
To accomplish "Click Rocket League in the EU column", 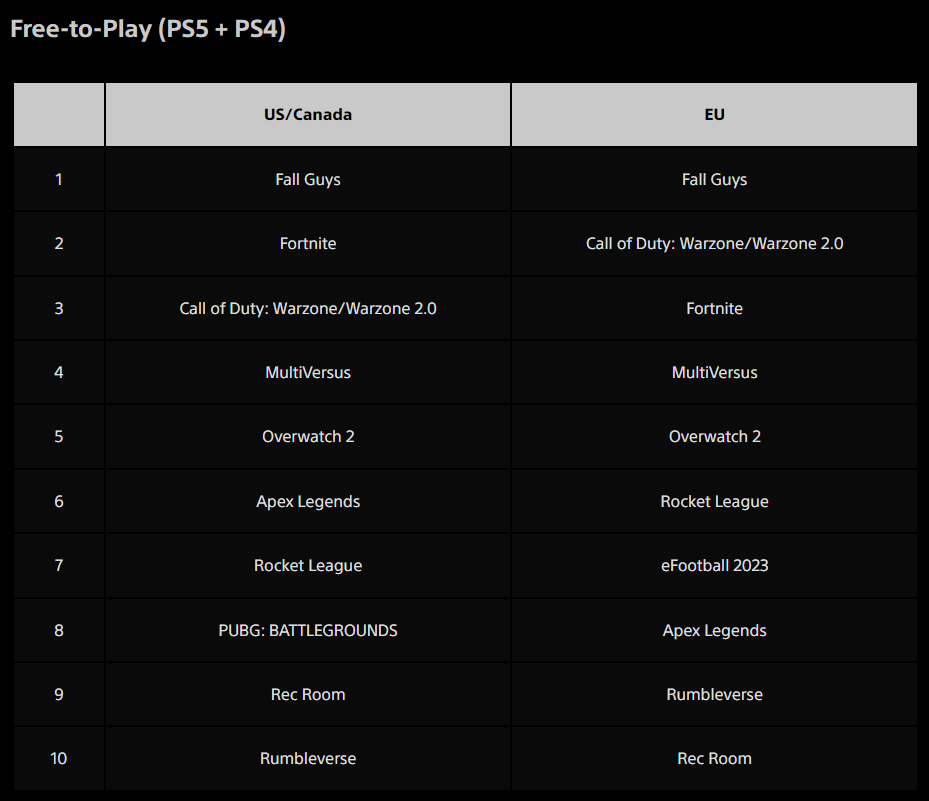I will pyautogui.click(x=714, y=501).
